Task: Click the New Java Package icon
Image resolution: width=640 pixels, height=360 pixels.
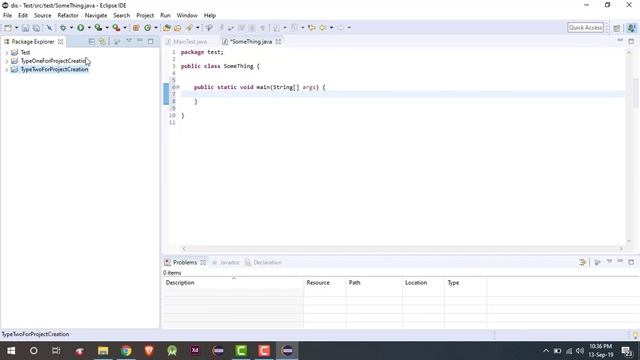Action: click(x=136, y=28)
